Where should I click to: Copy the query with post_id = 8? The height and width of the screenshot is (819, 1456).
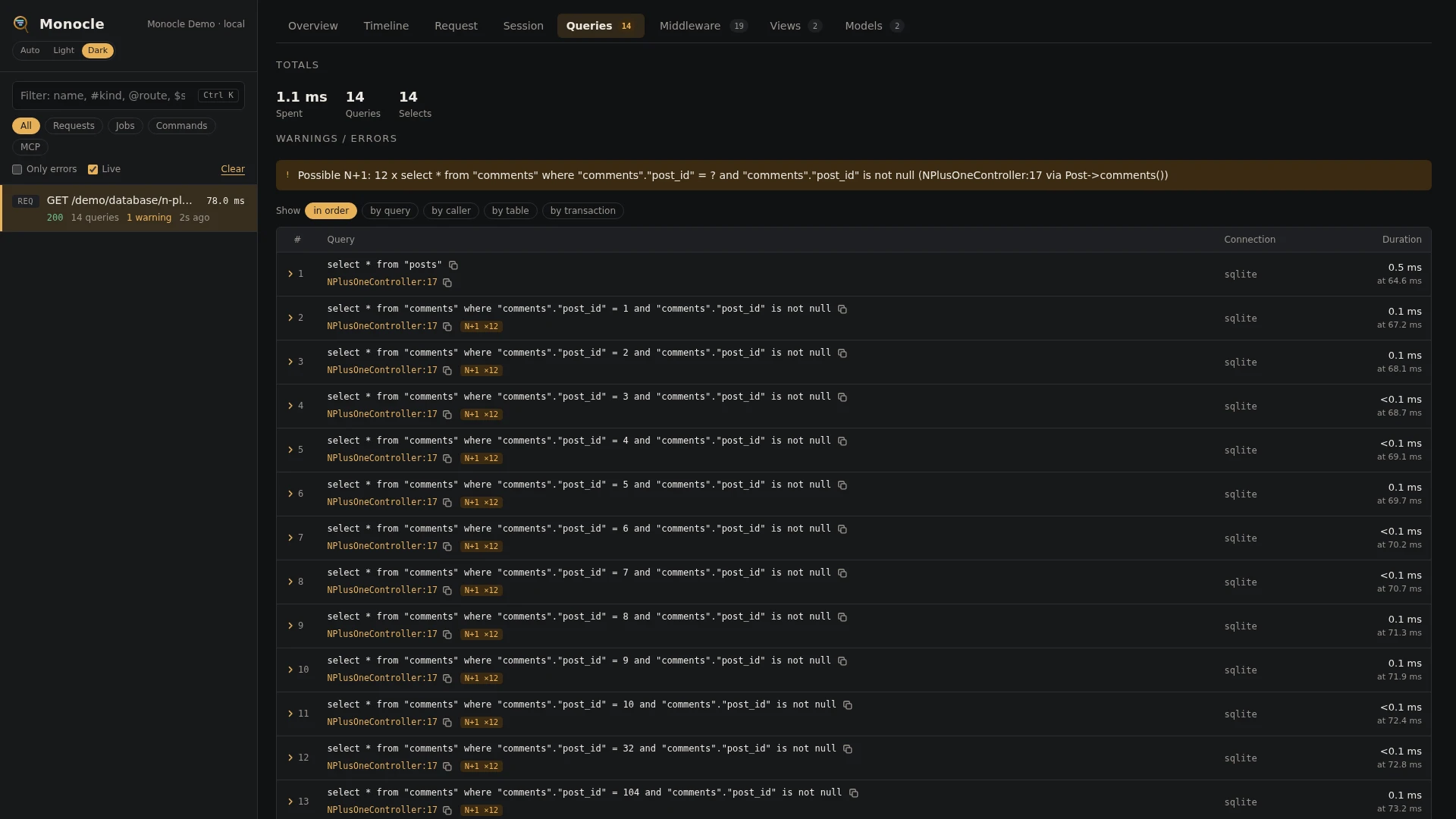tap(843, 617)
